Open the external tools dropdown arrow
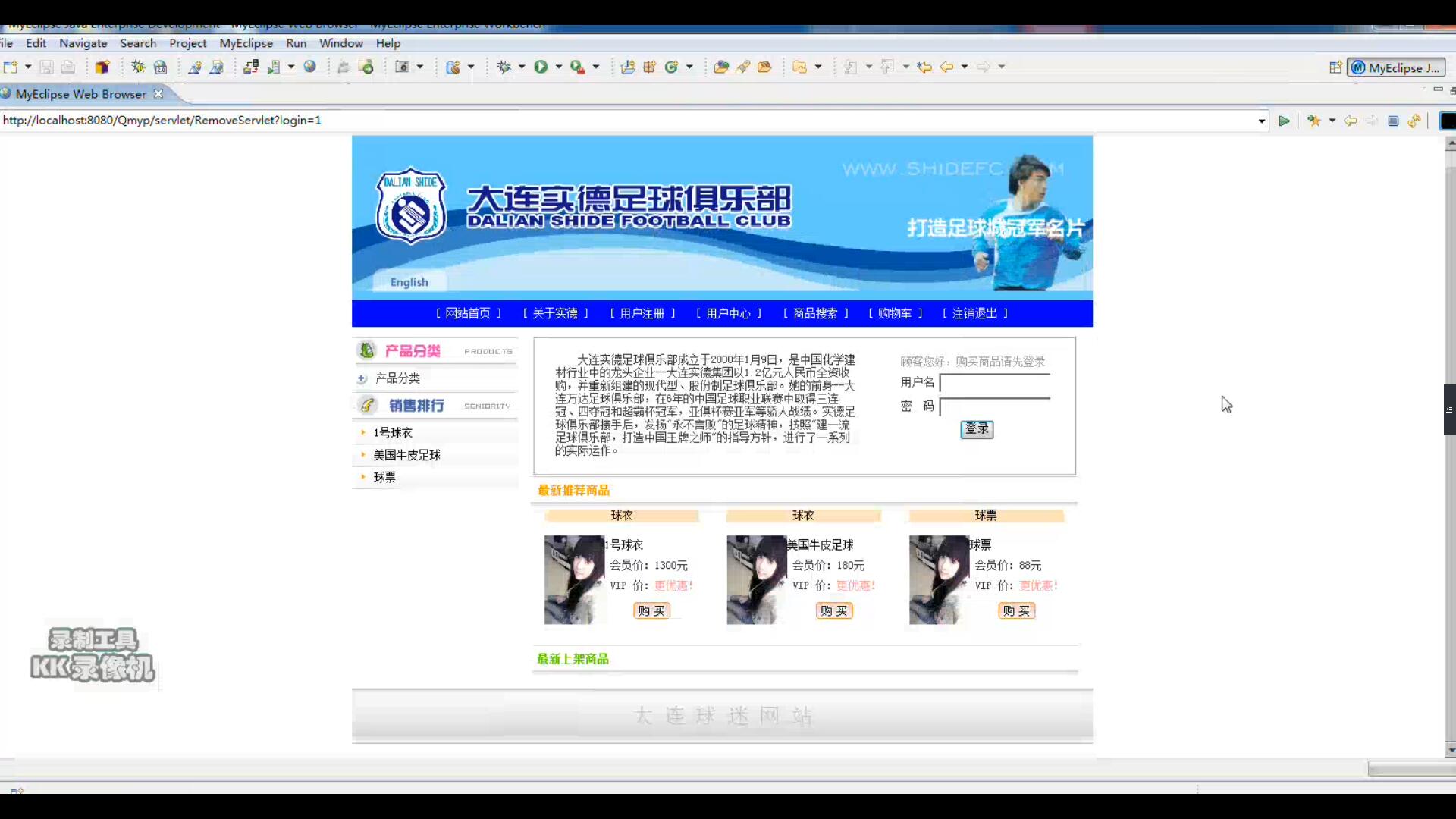1456x819 pixels. coord(596,67)
